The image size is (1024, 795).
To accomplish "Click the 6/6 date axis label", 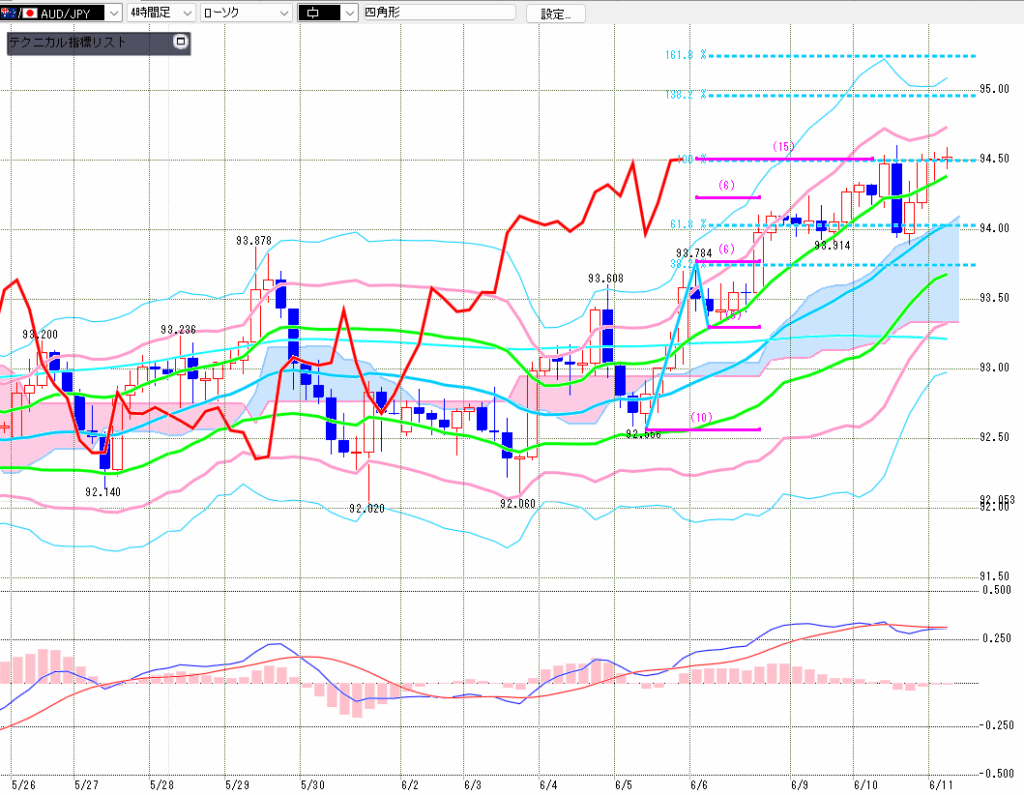I will [x=699, y=785].
